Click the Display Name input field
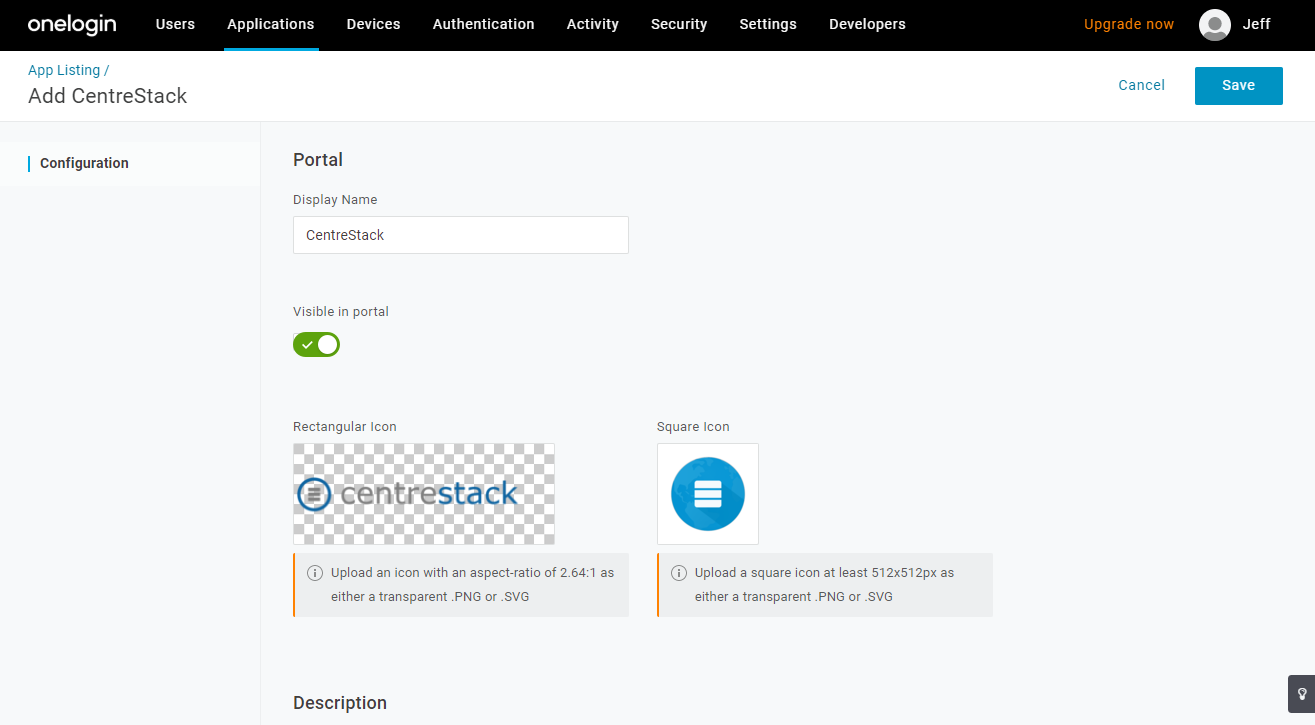Image resolution: width=1315 pixels, height=725 pixels. (461, 235)
